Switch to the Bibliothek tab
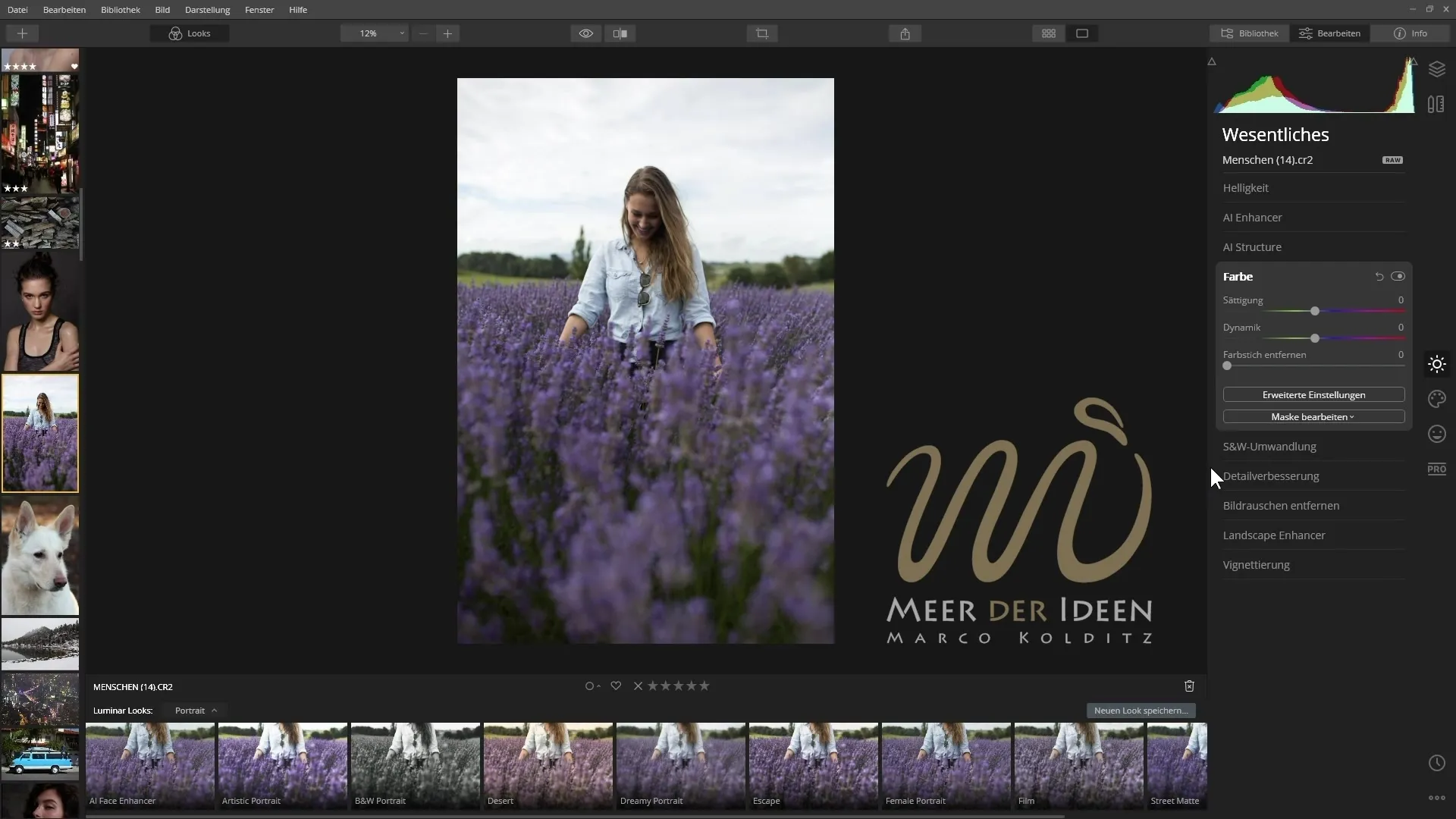 click(1249, 33)
